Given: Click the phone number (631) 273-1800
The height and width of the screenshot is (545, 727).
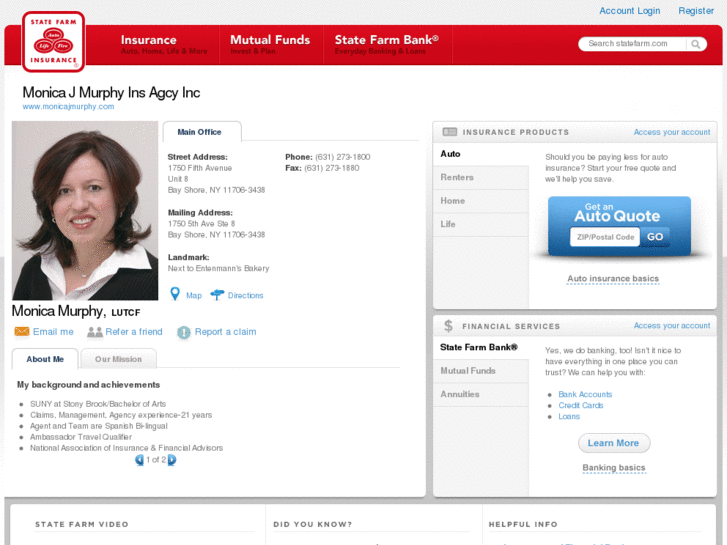Looking at the screenshot, I should 343,157.
